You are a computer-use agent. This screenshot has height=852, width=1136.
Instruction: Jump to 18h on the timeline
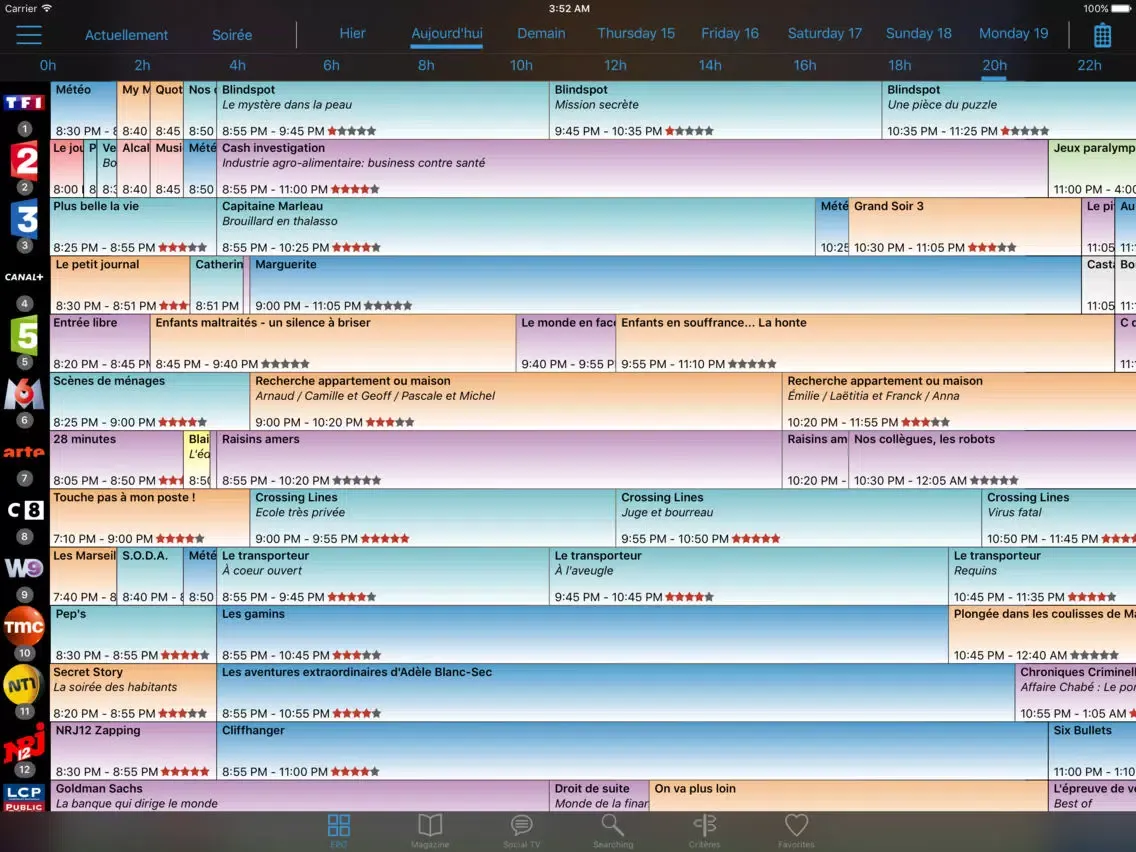[x=899, y=65]
